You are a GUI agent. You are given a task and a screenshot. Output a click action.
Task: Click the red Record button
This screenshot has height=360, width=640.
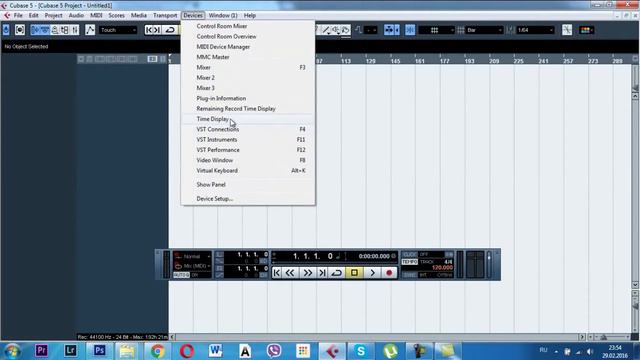pyautogui.click(x=389, y=273)
